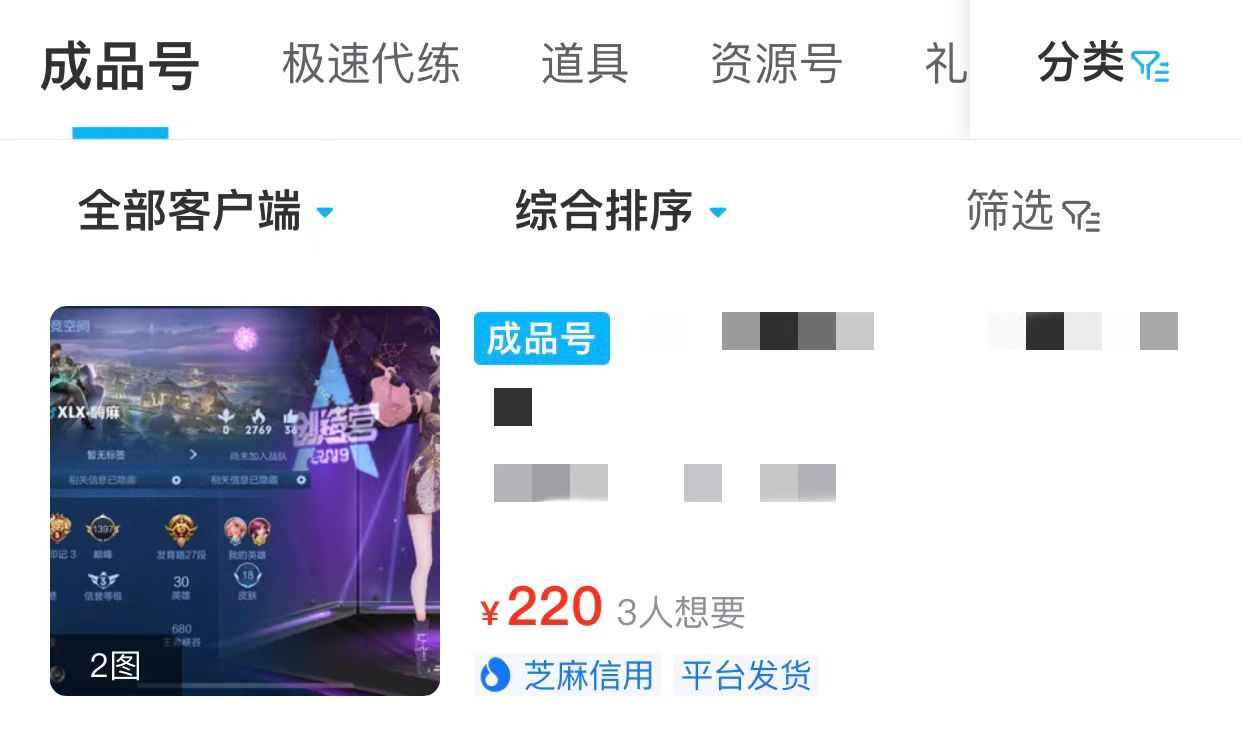The image size is (1242, 730).
Task: Tap the 芝麻信用 water-drop icon
Action: (495, 675)
